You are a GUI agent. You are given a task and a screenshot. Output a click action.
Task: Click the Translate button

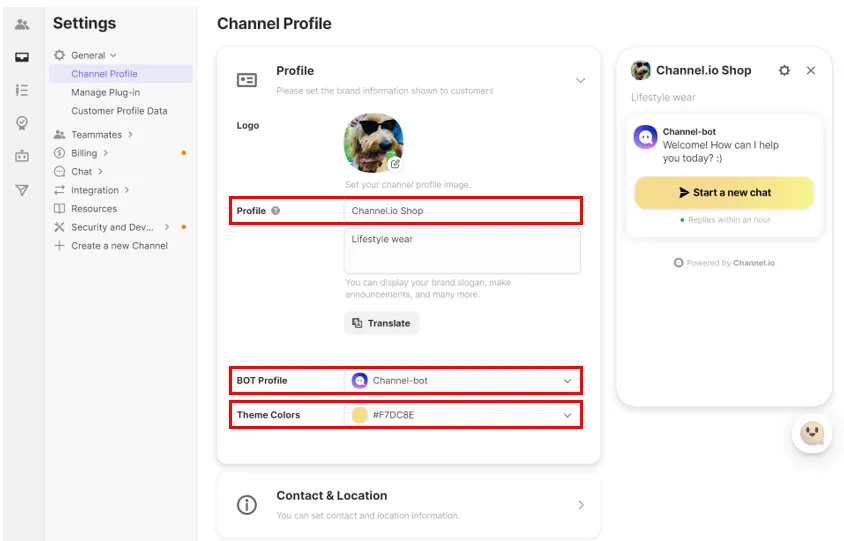tap(382, 323)
